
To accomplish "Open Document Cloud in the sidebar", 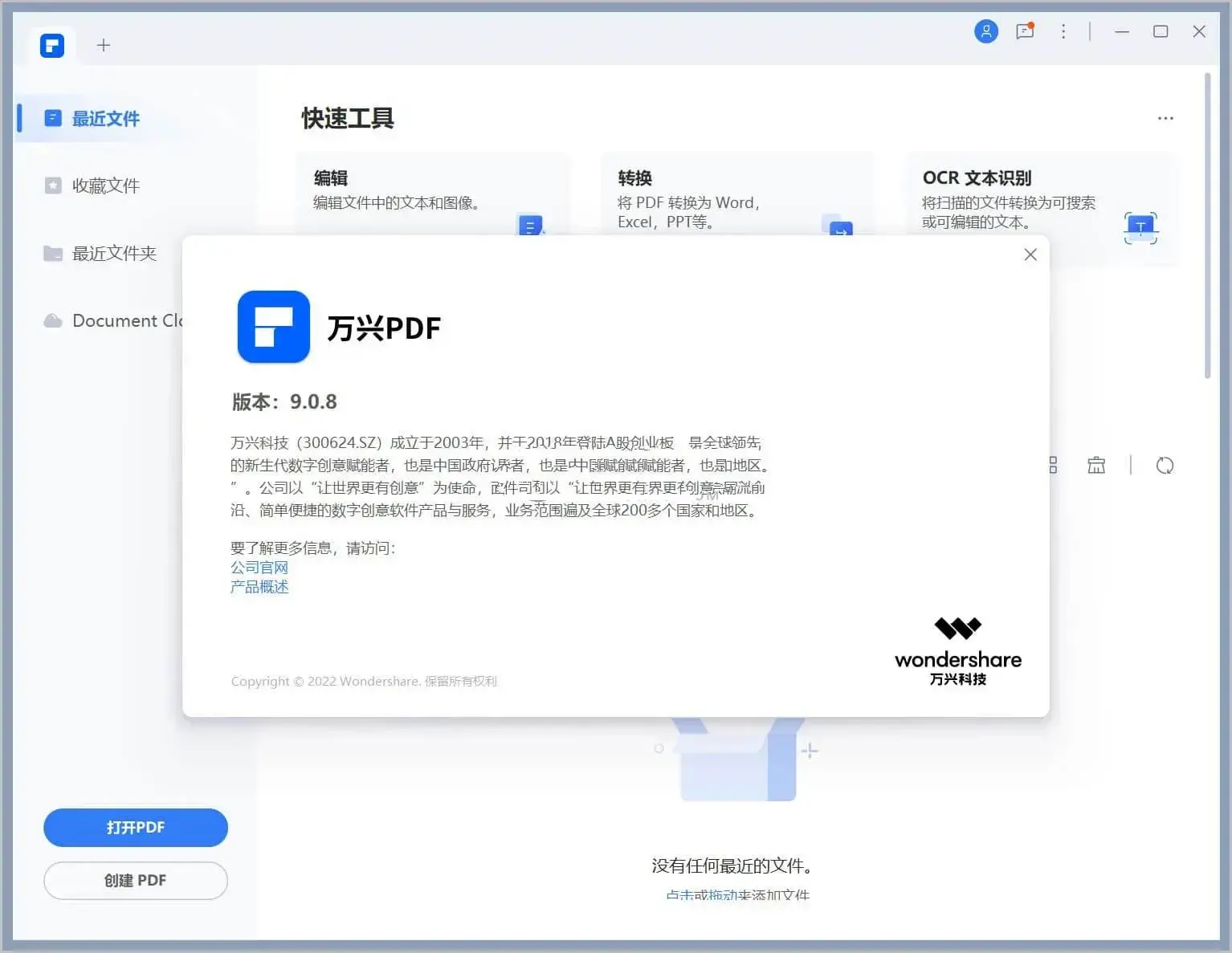I will click(120, 320).
